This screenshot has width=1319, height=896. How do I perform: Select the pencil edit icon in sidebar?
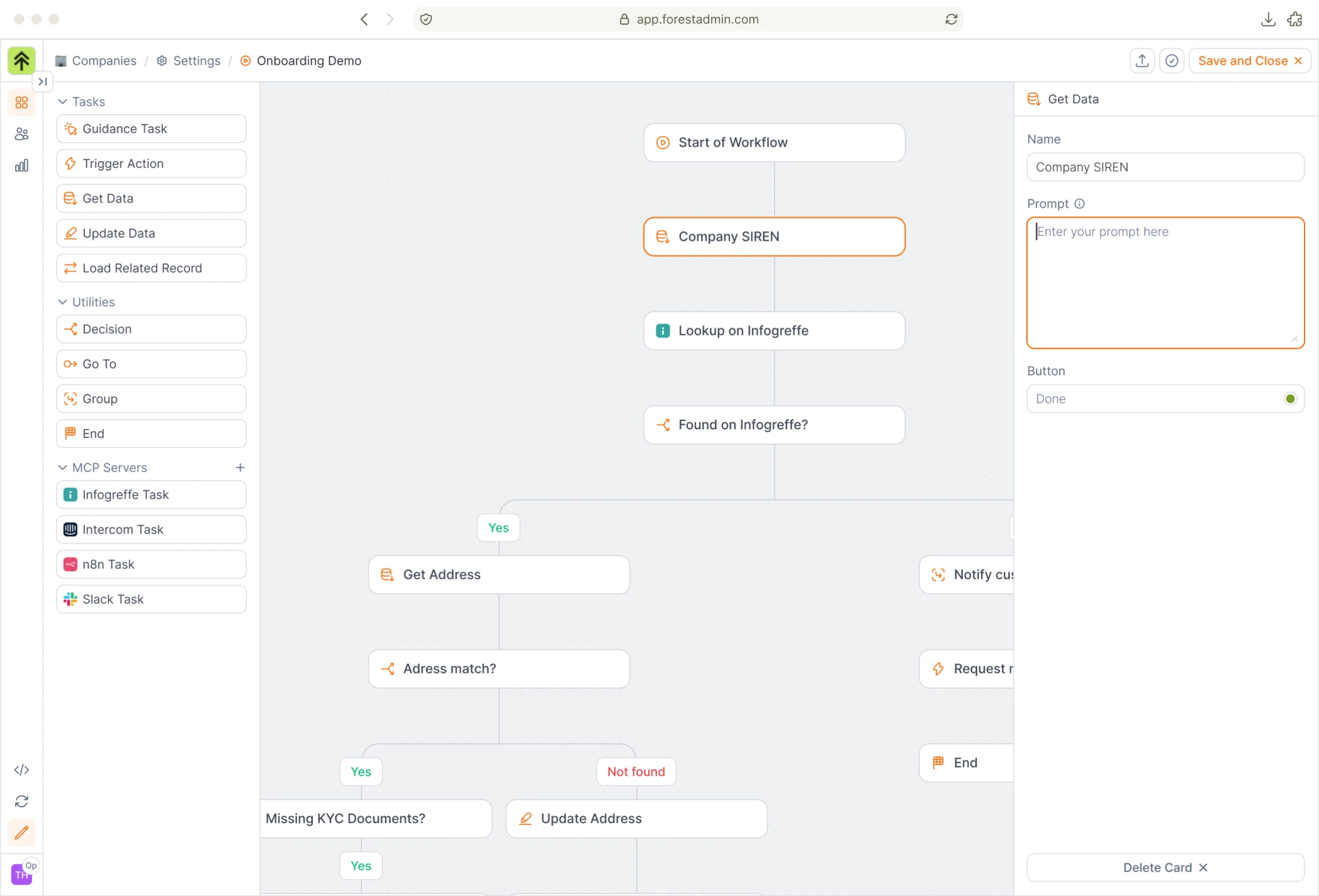tap(21, 832)
